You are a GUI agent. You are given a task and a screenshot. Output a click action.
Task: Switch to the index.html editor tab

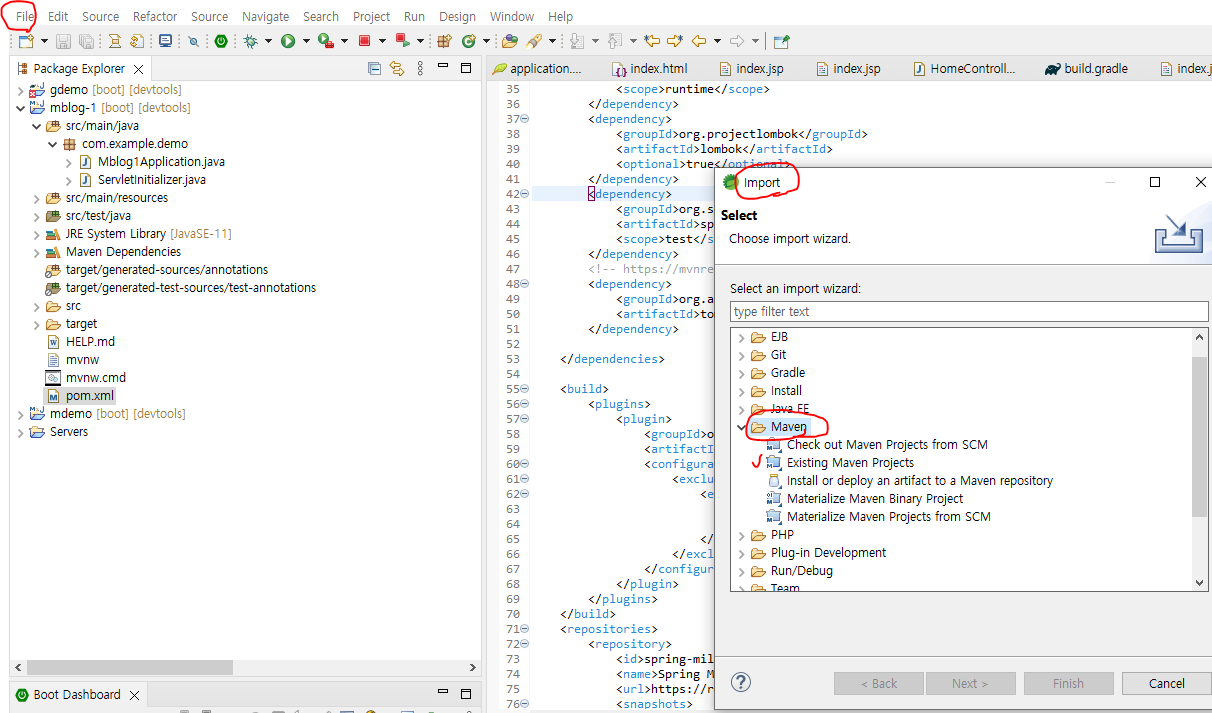(x=649, y=69)
